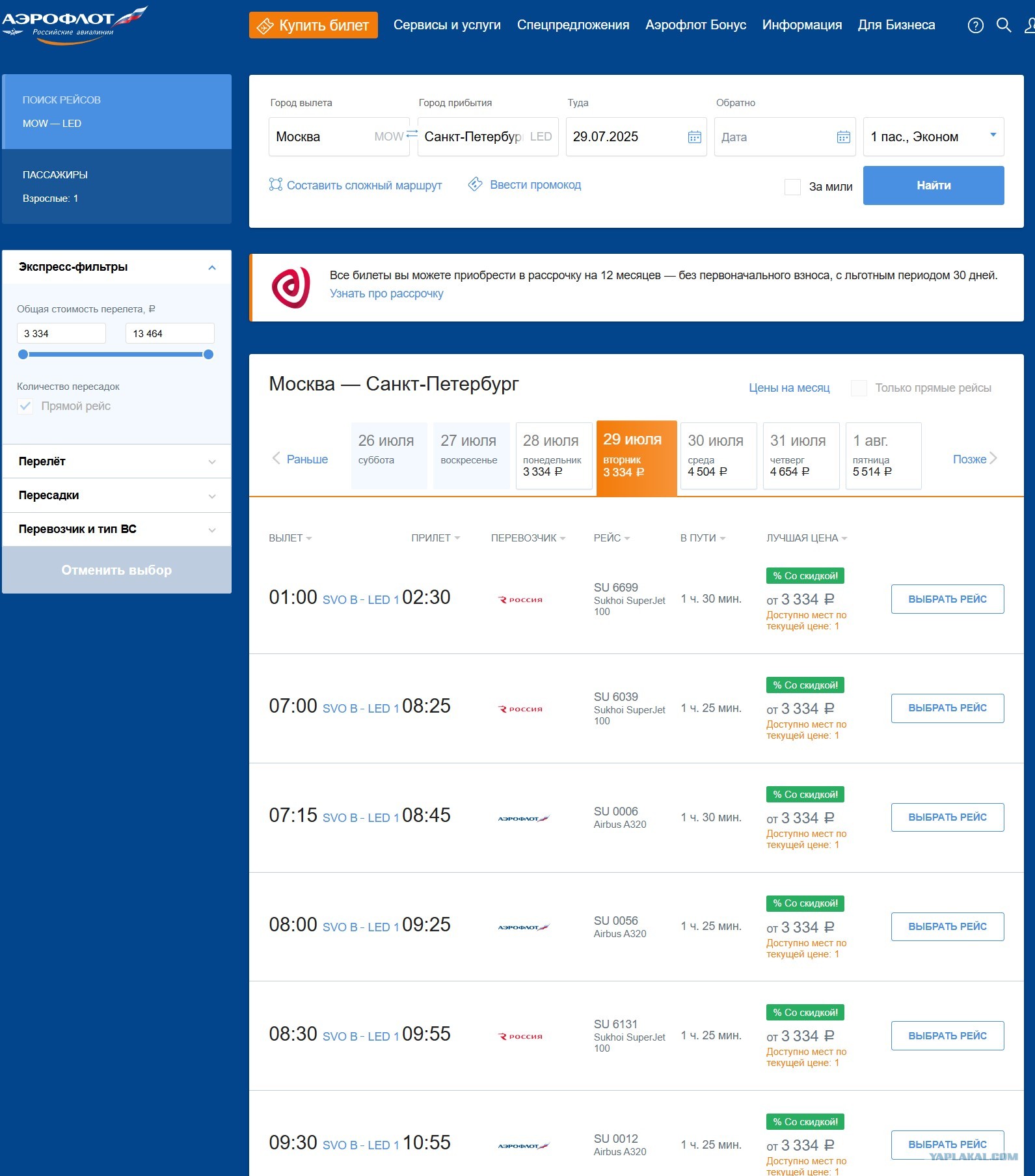Open 'Аэрофлот Бонус' menu item
The width and height of the screenshot is (1035, 1176).
point(695,25)
